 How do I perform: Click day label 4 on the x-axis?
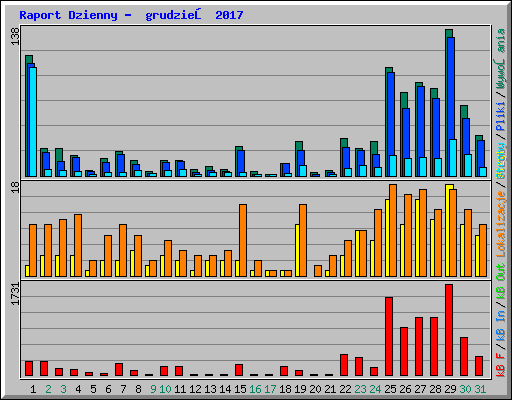point(78,389)
